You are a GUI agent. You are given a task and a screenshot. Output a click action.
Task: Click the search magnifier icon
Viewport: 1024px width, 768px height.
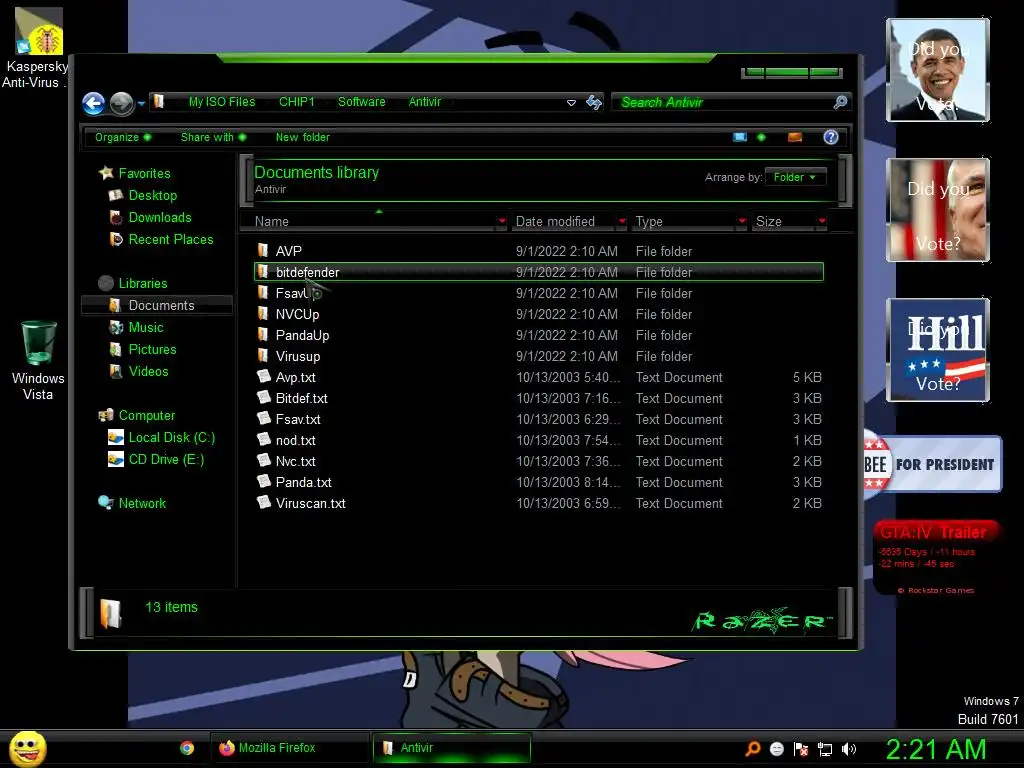click(840, 102)
